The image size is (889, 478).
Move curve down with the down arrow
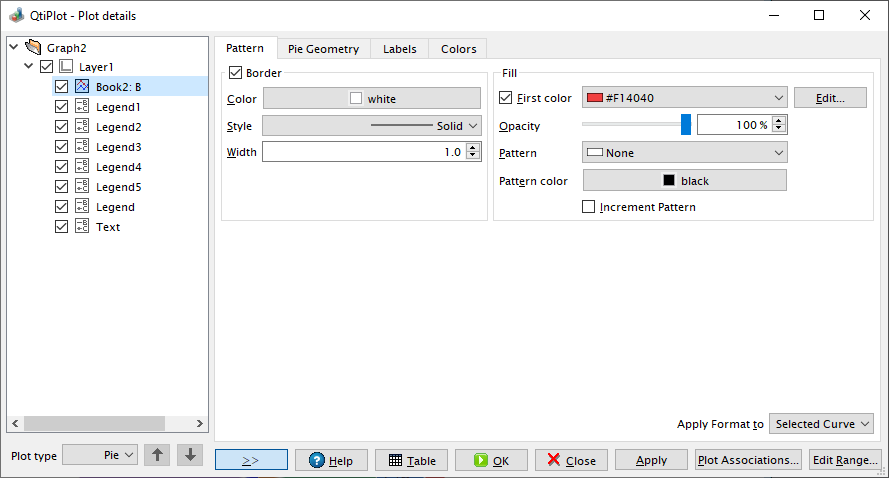pos(190,455)
